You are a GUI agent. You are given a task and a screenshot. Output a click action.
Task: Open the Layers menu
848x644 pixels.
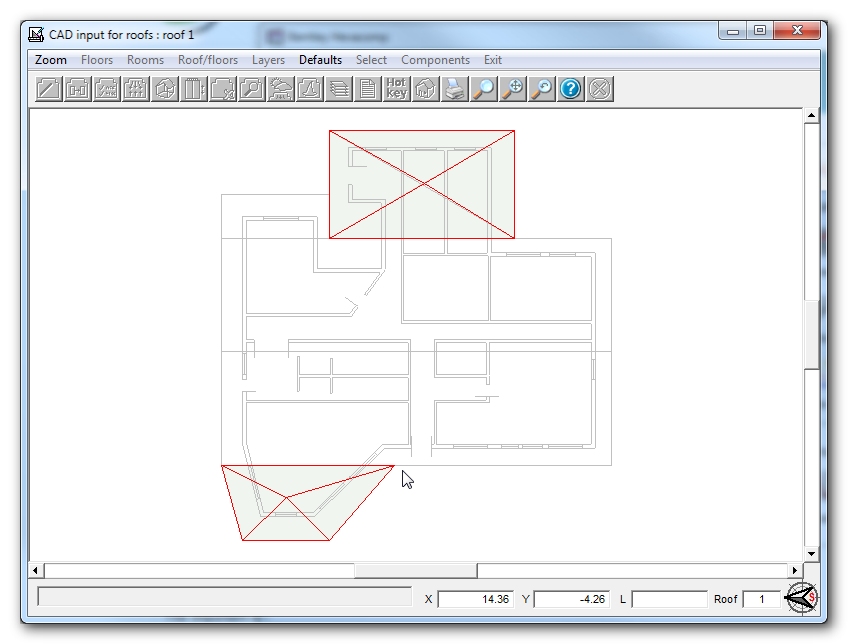(x=268, y=60)
